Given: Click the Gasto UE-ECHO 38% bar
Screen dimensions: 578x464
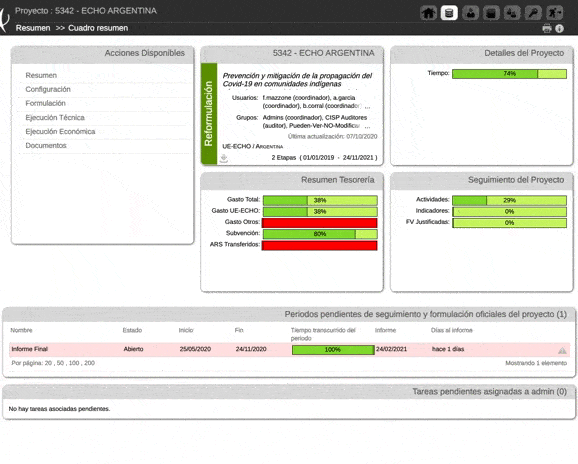Looking at the screenshot, I should point(320,212).
